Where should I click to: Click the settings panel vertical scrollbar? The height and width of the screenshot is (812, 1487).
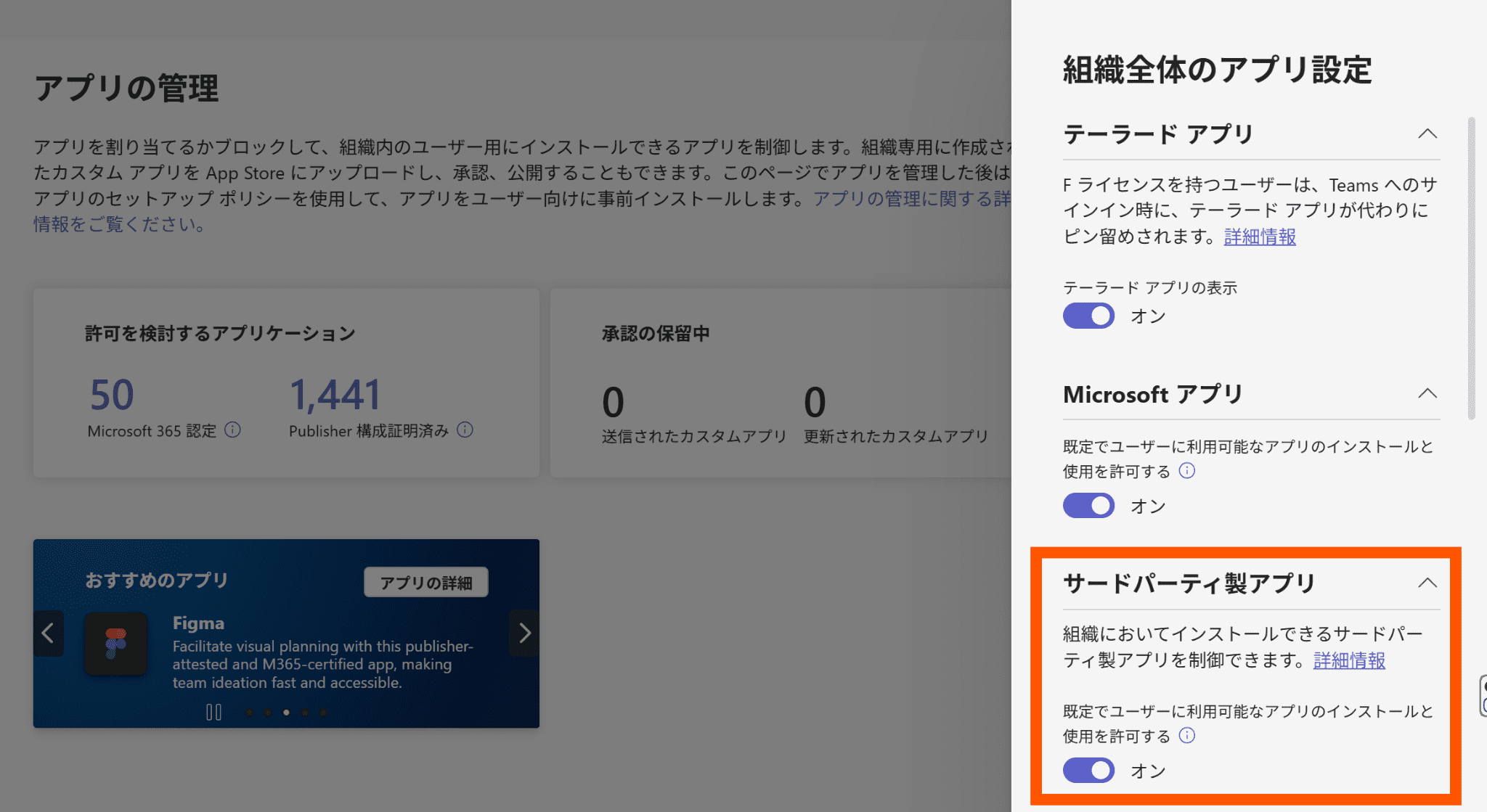[1471, 268]
